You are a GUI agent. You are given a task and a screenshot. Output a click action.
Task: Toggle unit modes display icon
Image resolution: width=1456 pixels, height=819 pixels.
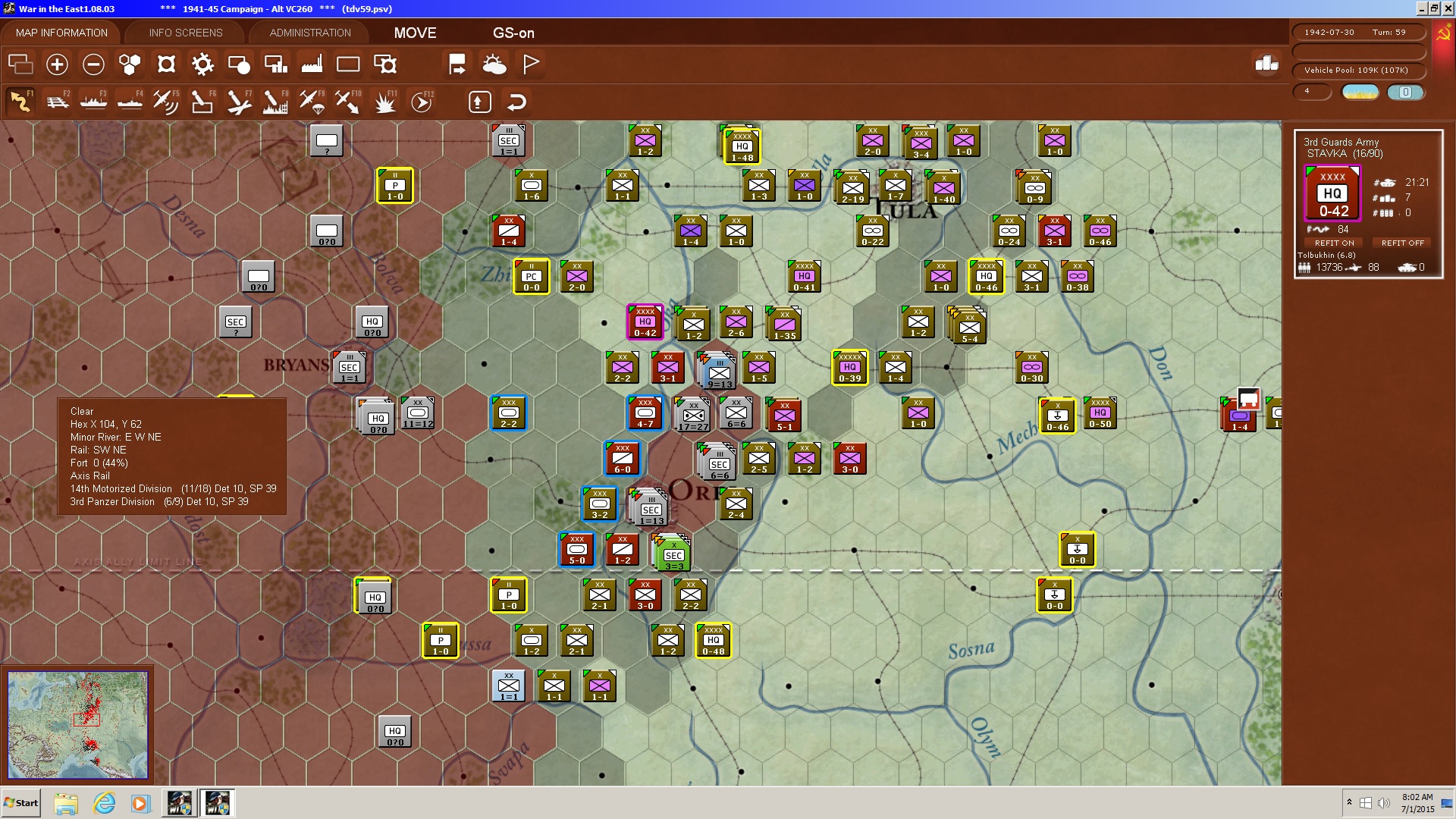pyautogui.click(x=239, y=64)
